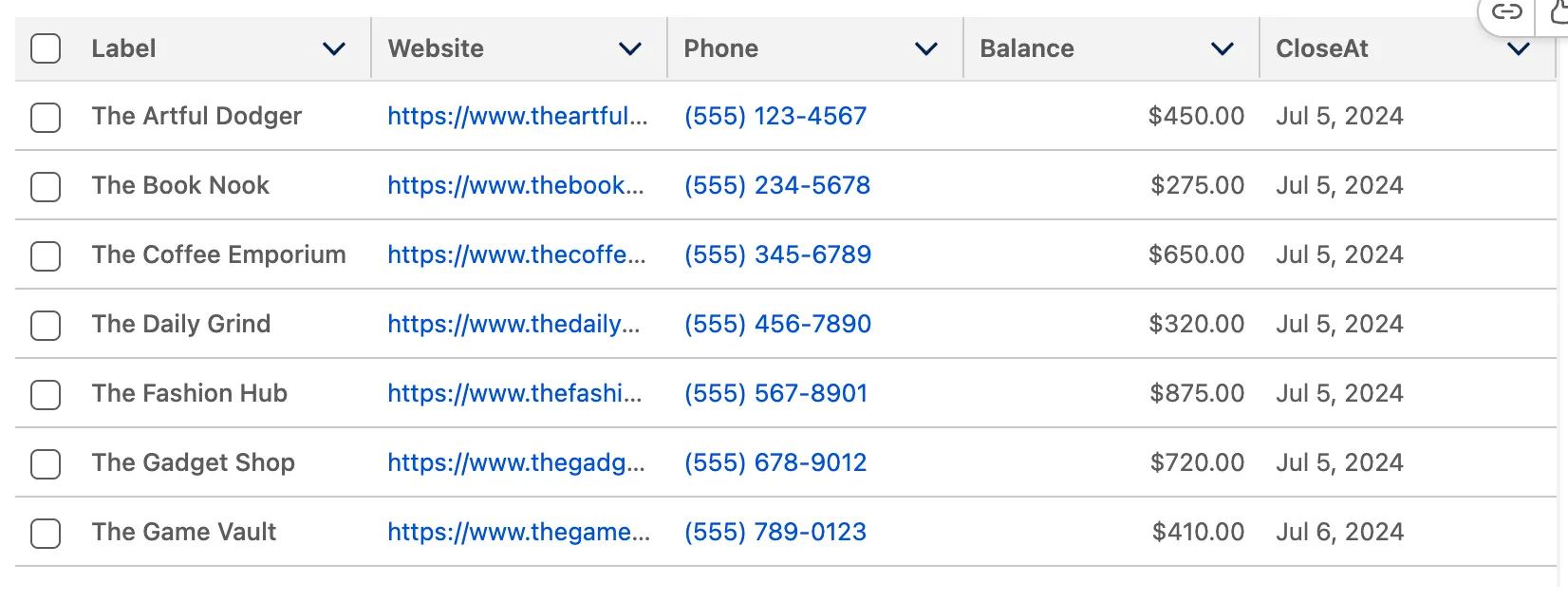Click the $650.00 balance cell

(1196, 255)
